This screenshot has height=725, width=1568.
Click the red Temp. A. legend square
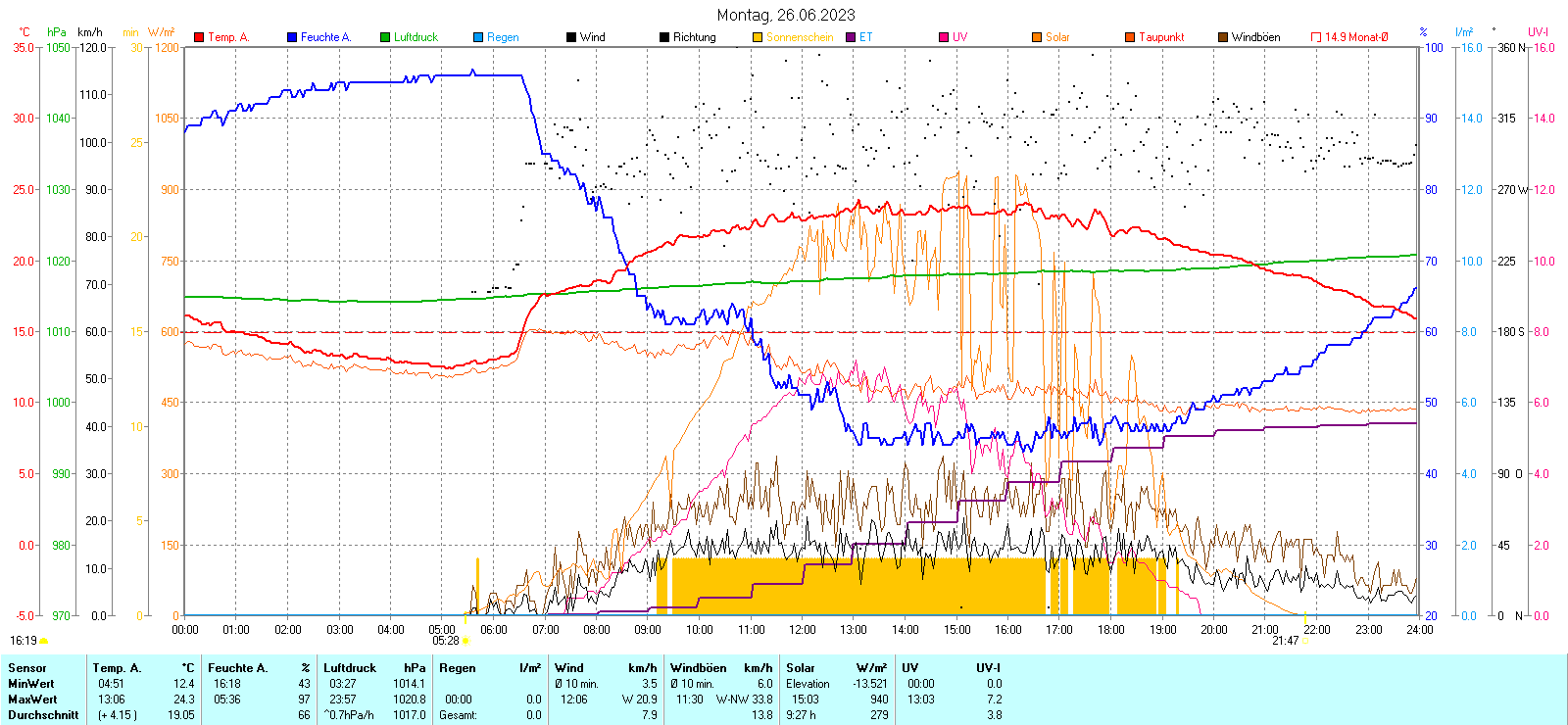pyautogui.click(x=199, y=37)
